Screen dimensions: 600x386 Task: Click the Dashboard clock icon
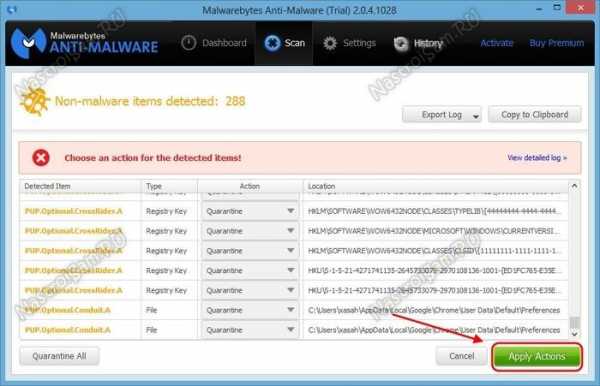coord(188,43)
